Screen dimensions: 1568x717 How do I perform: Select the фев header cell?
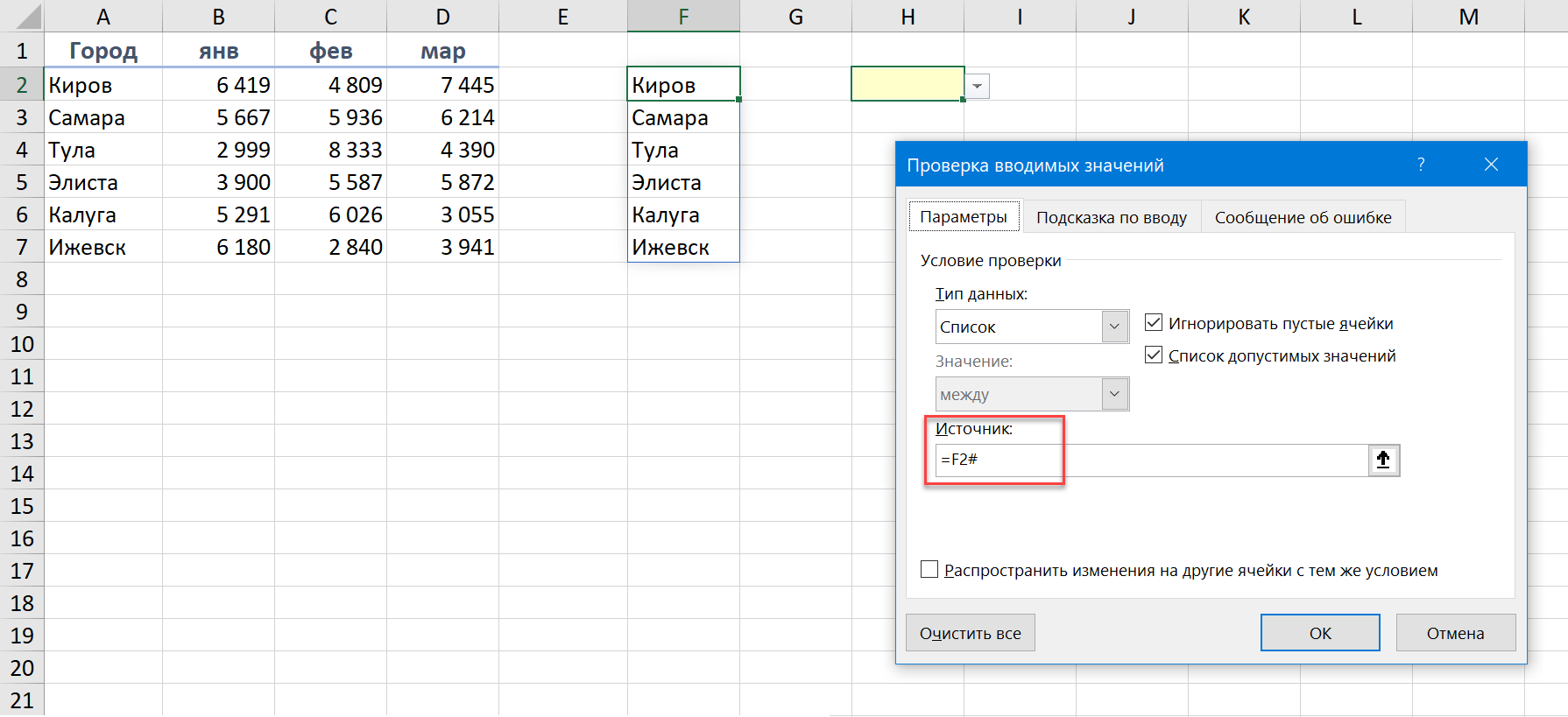pos(330,51)
